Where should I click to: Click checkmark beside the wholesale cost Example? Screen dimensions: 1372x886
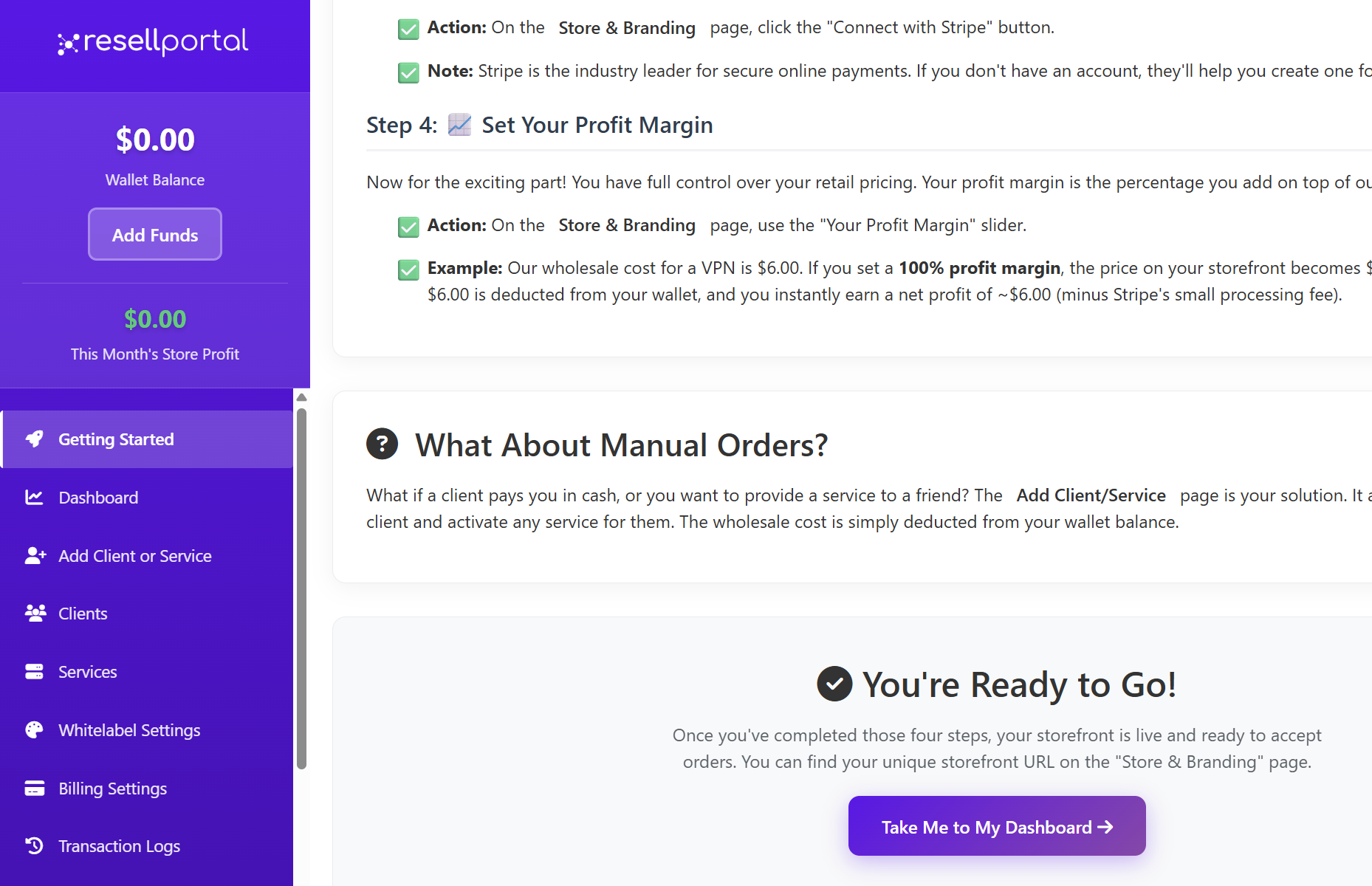tap(408, 269)
